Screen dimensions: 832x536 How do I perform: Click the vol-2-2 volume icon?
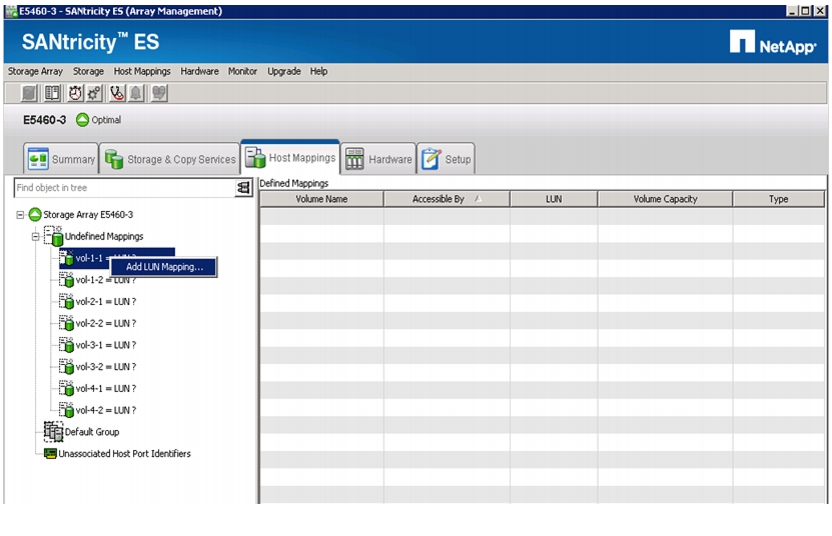(66, 323)
